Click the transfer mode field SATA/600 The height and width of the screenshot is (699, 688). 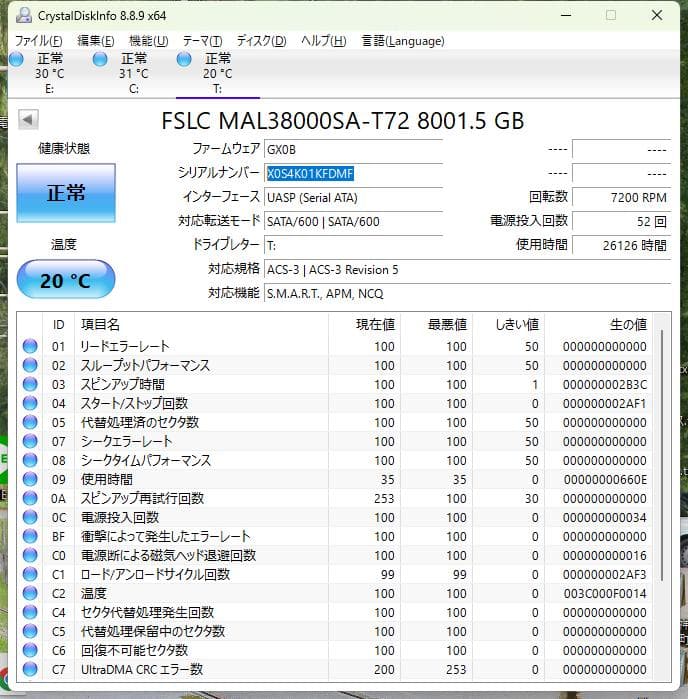click(354, 222)
